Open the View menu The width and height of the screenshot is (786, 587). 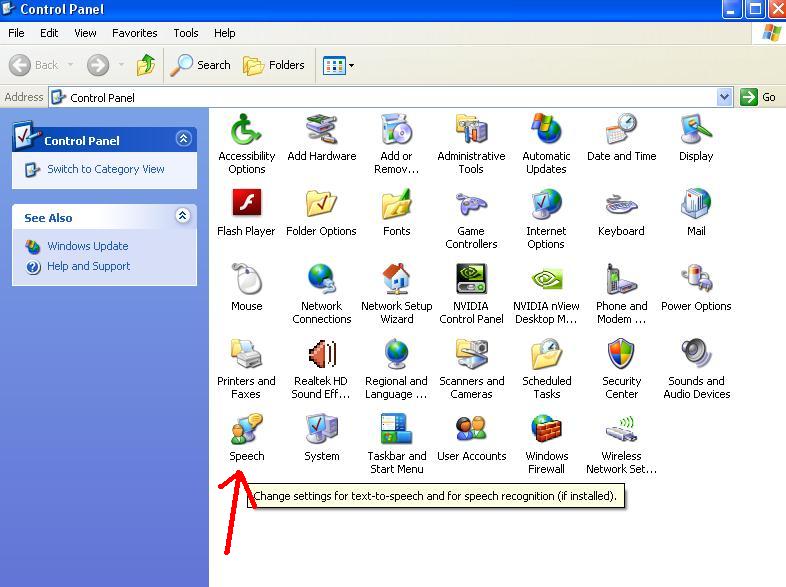[85, 33]
